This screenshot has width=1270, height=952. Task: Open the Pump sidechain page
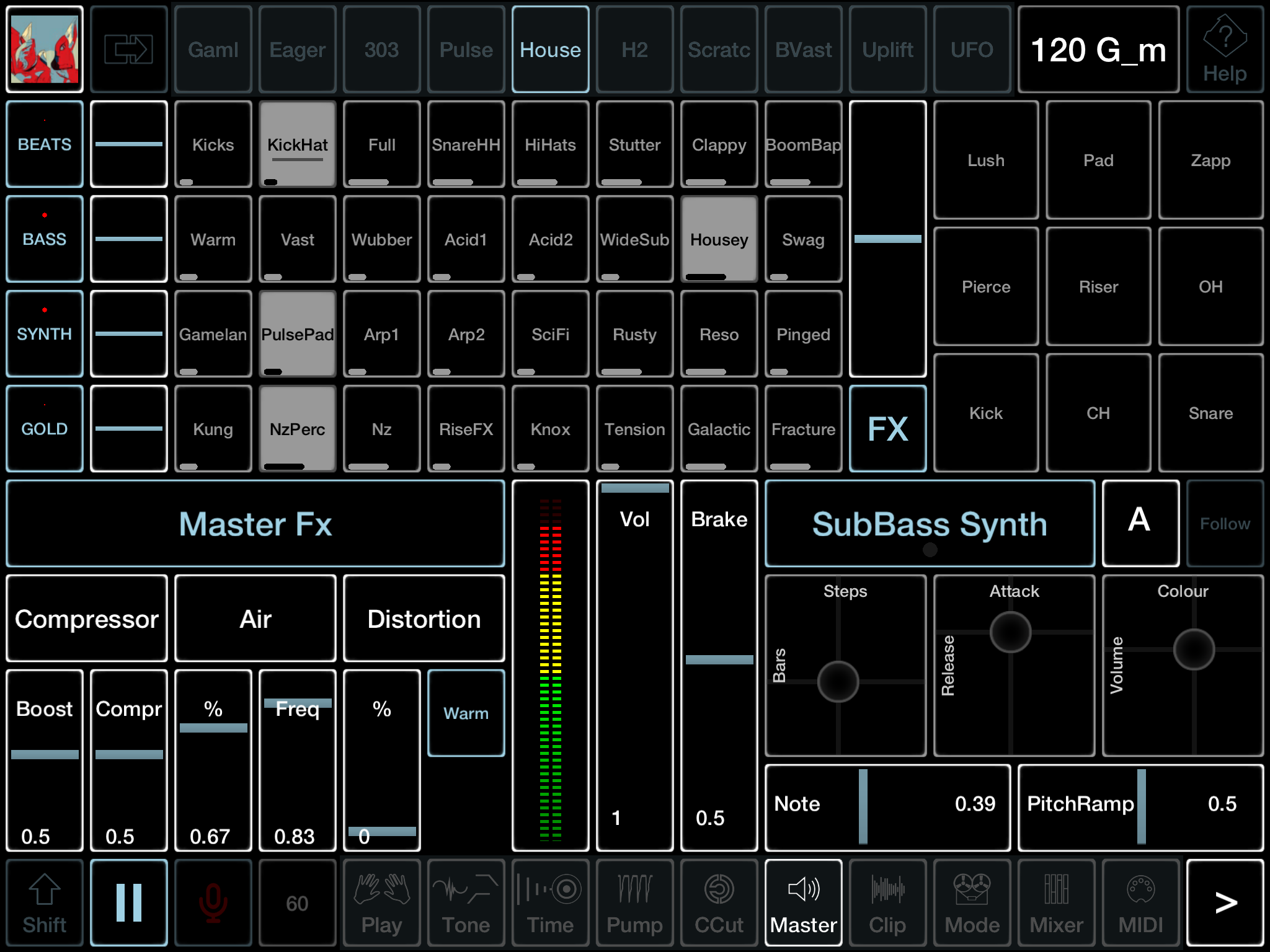634,902
